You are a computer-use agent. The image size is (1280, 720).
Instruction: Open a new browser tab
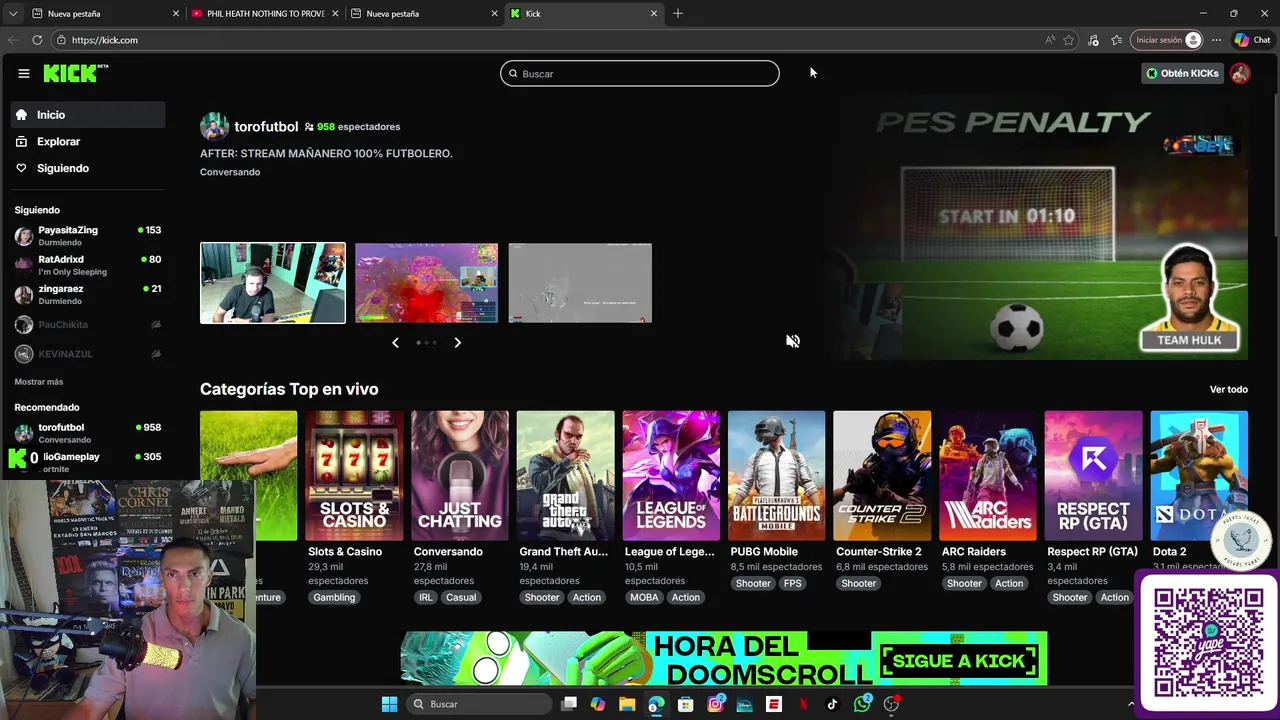(x=678, y=14)
